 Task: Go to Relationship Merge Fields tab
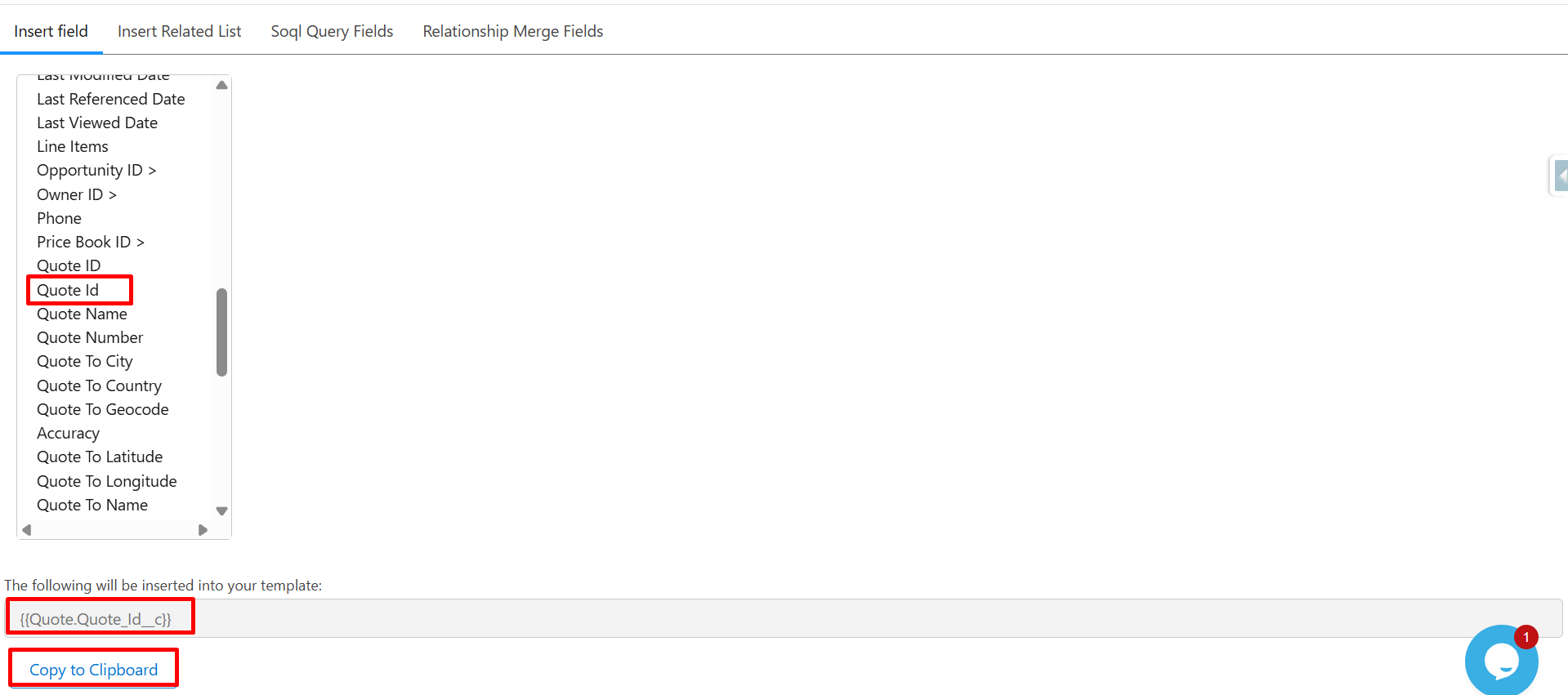coord(512,31)
